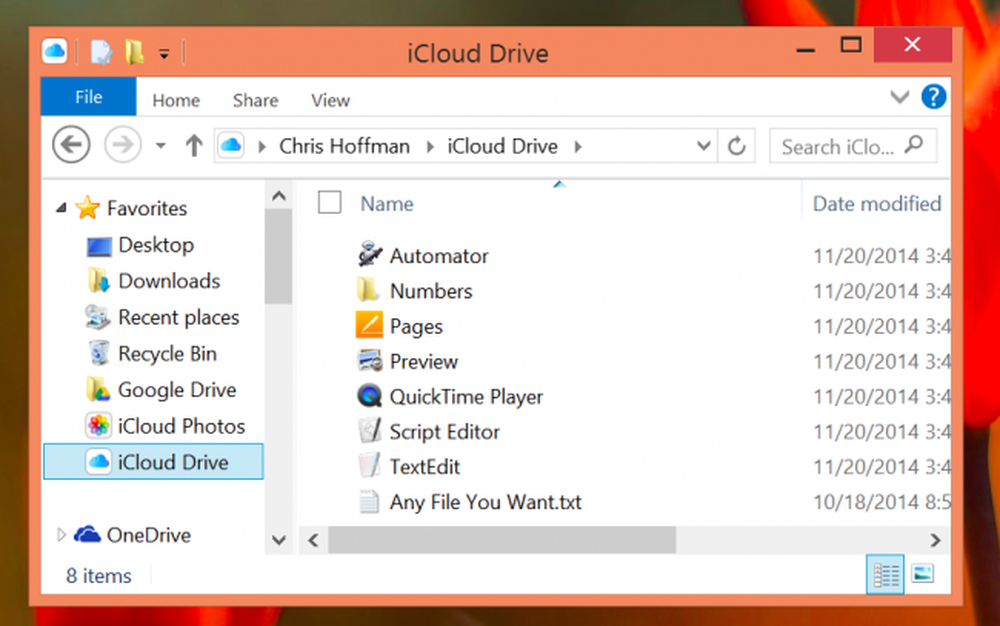Open Recycle Bin in Favorites

[x=167, y=354]
